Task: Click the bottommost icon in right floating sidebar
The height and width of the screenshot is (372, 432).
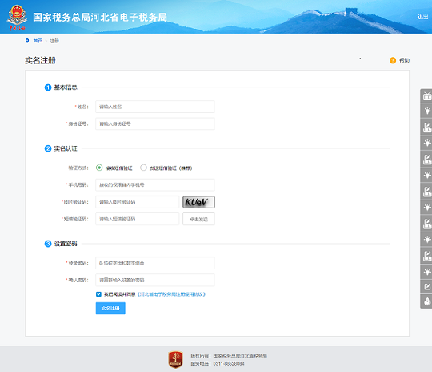Action: click(427, 301)
